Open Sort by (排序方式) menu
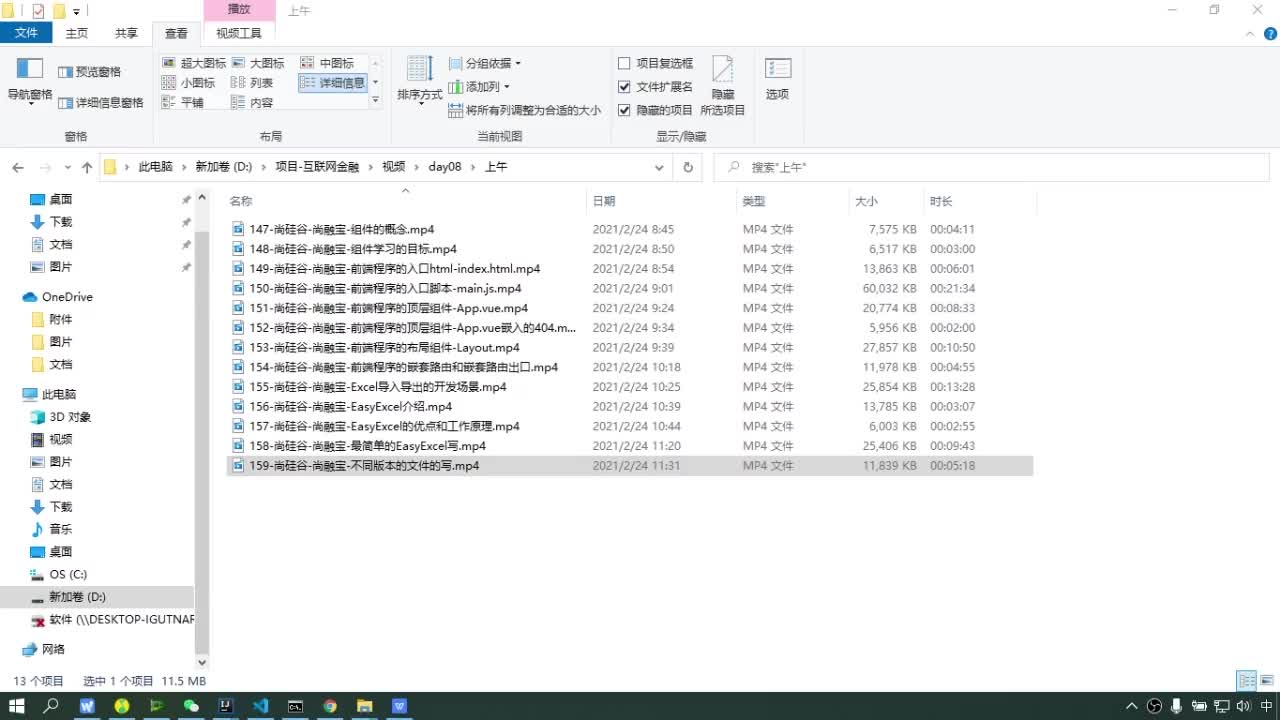The image size is (1280, 720). tap(419, 81)
